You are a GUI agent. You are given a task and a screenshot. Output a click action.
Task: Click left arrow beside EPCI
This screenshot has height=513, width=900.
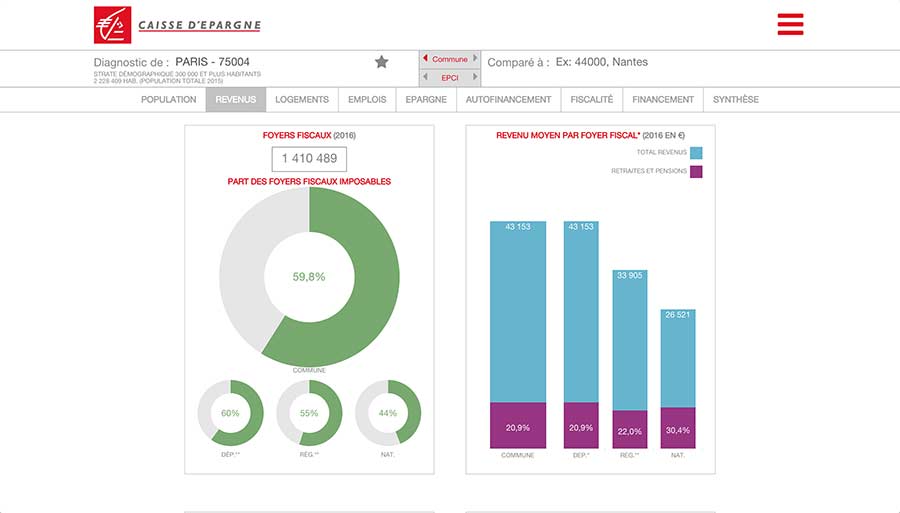425,77
